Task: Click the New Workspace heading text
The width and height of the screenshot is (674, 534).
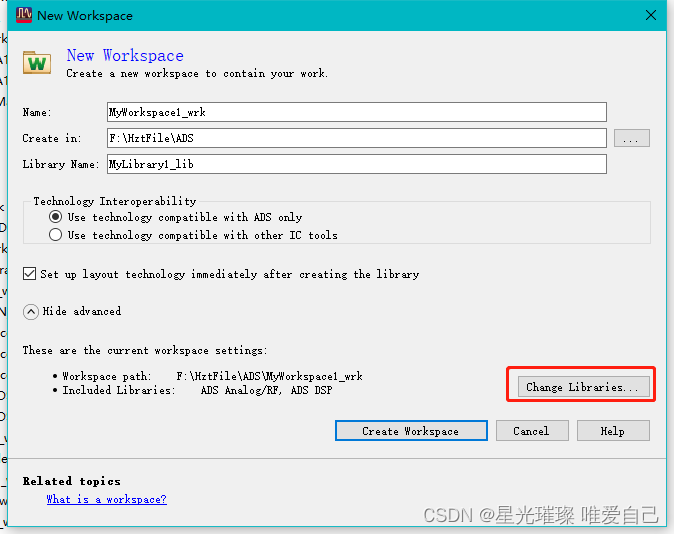Action: (125, 55)
